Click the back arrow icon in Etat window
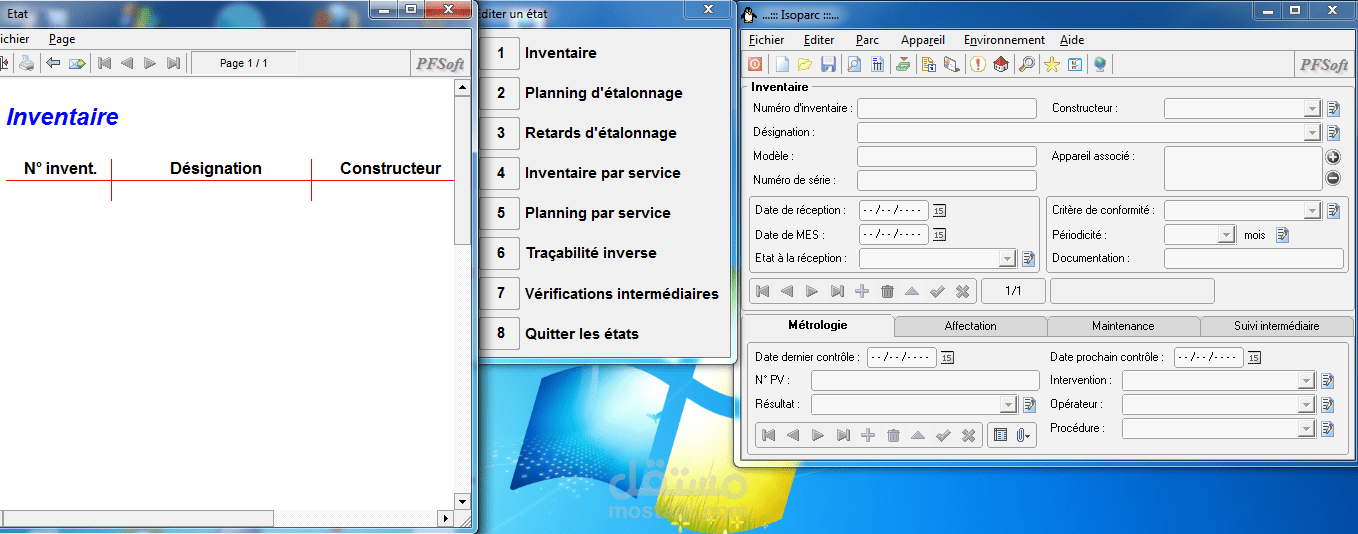This screenshot has height=534, width=1358. coord(53,63)
